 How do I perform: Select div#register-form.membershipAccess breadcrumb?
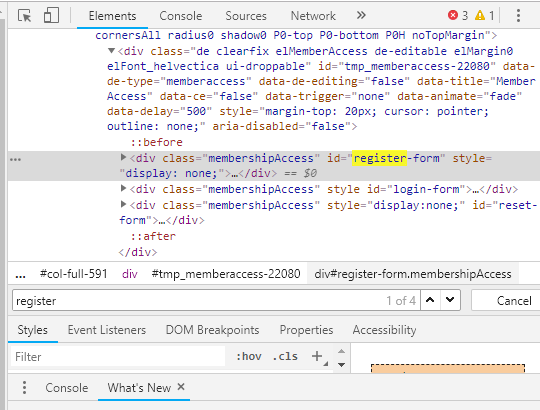coord(413,274)
